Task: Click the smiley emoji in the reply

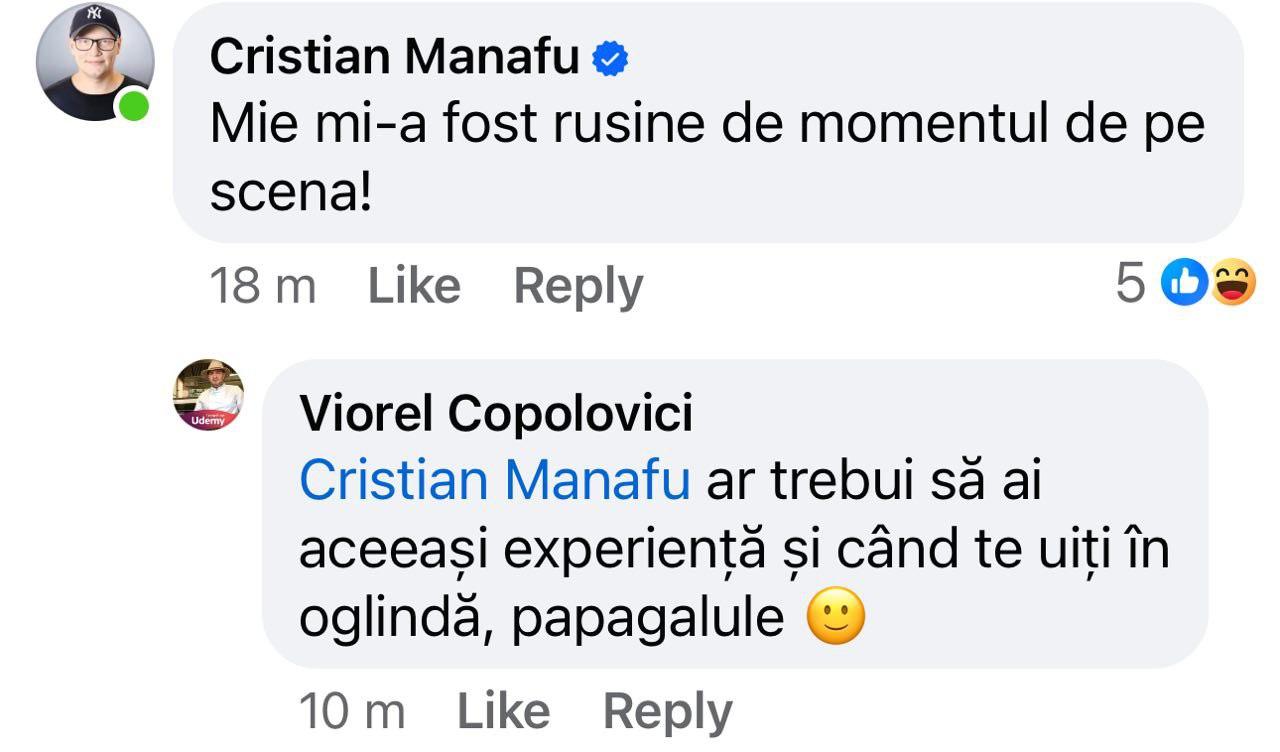Action: click(x=835, y=619)
